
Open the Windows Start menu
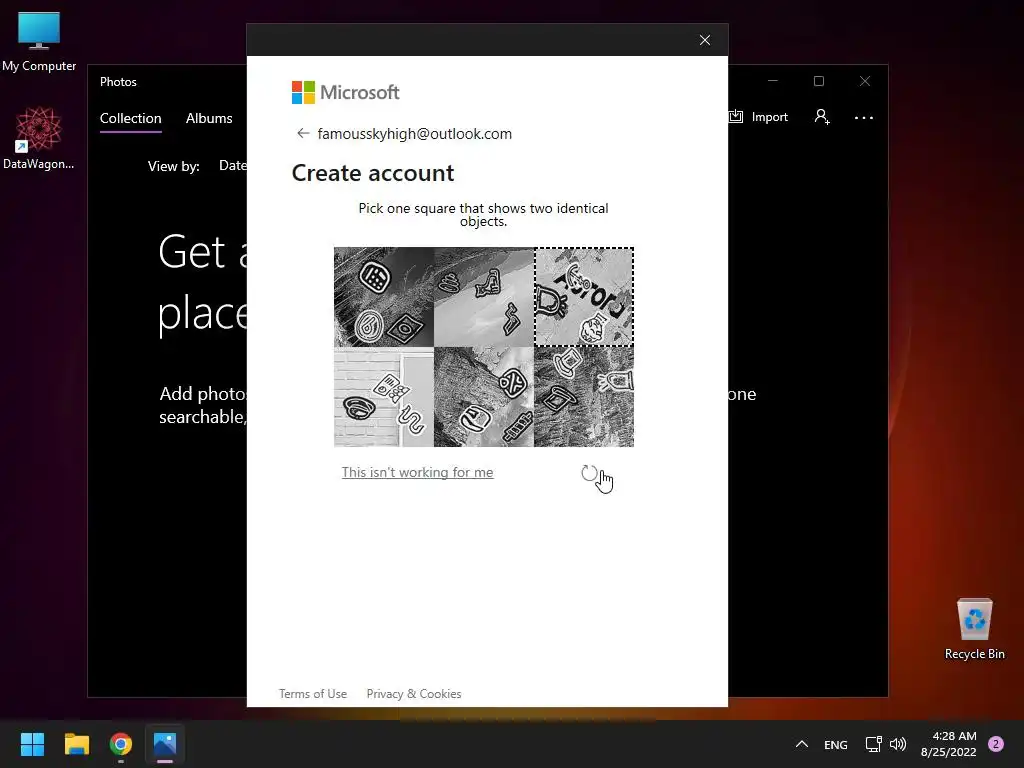pyautogui.click(x=32, y=744)
